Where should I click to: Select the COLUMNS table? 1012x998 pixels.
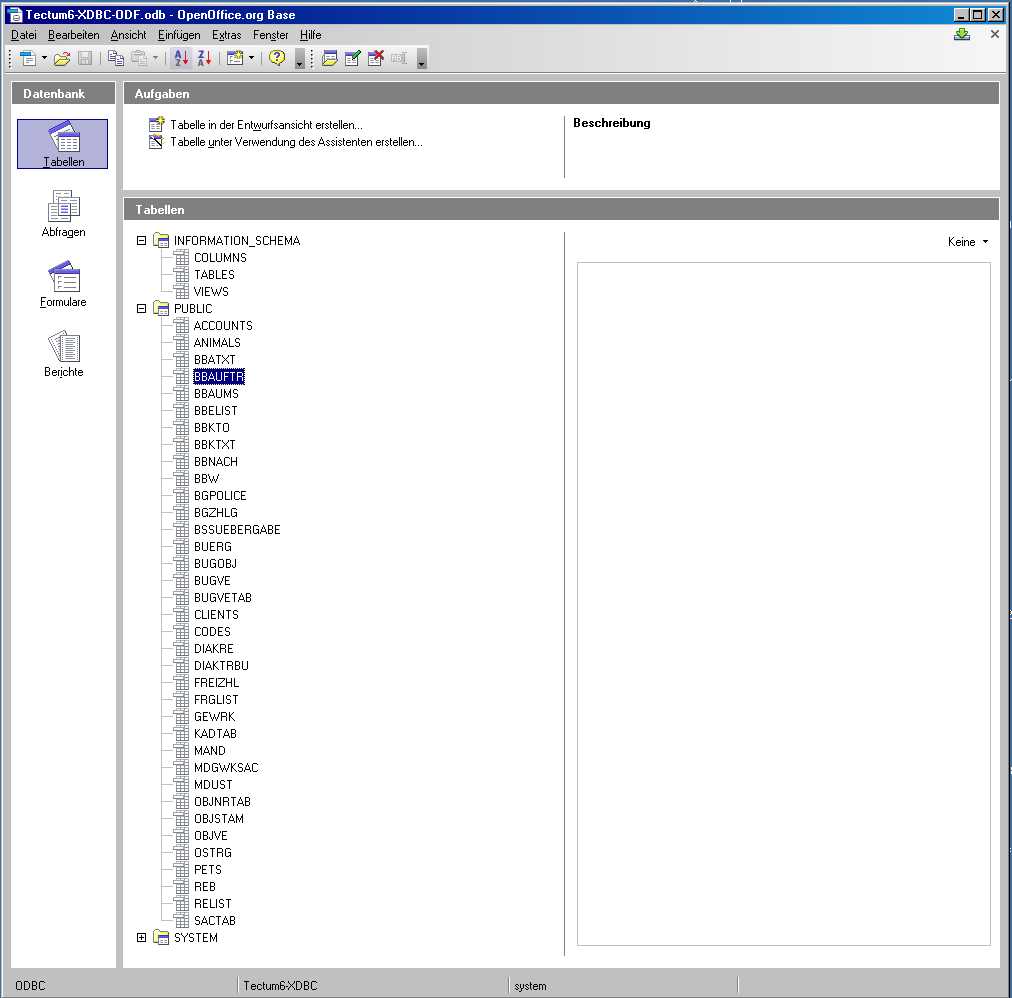click(220, 258)
